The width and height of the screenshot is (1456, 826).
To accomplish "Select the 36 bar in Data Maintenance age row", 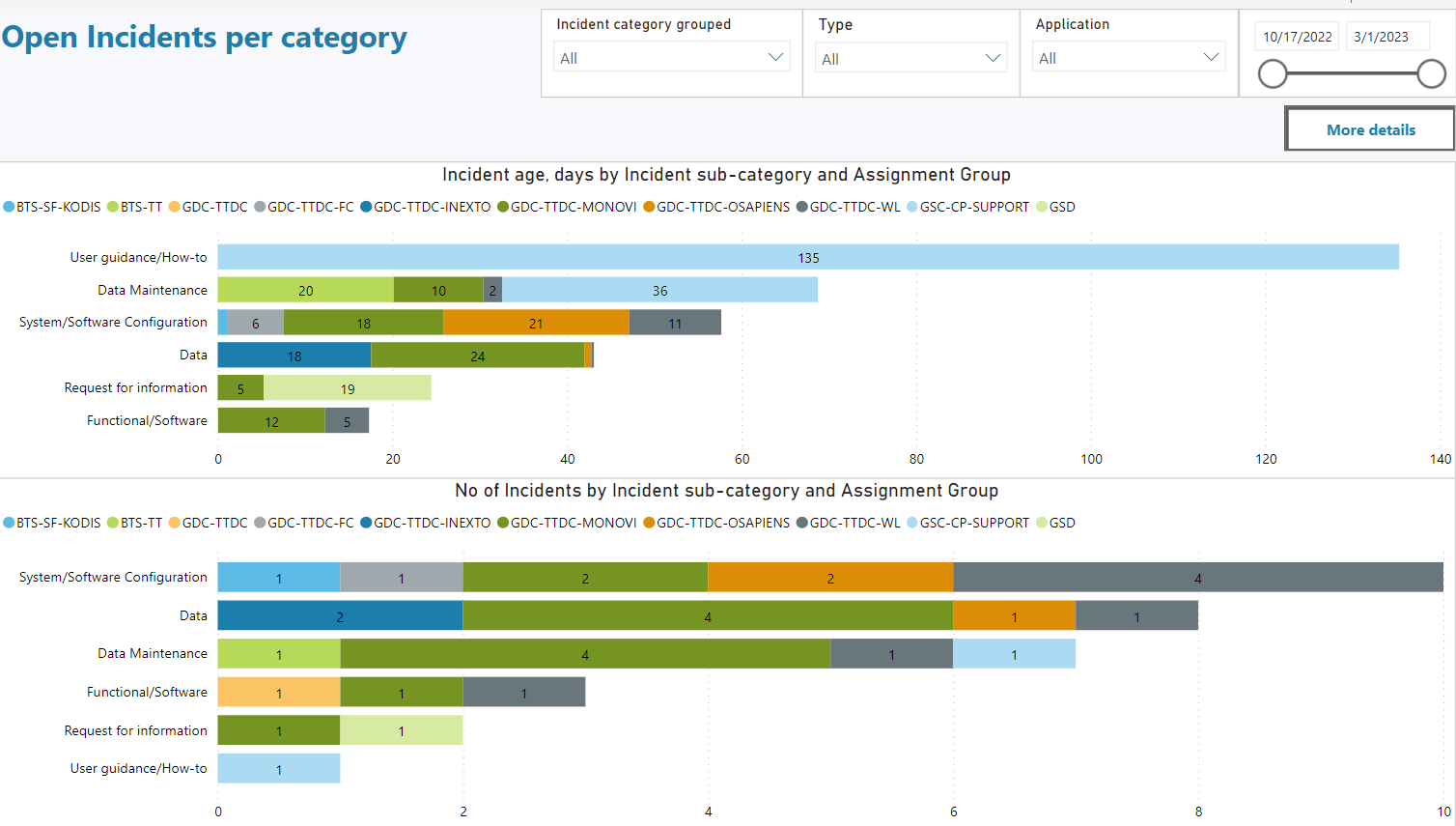I will pos(659,290).
